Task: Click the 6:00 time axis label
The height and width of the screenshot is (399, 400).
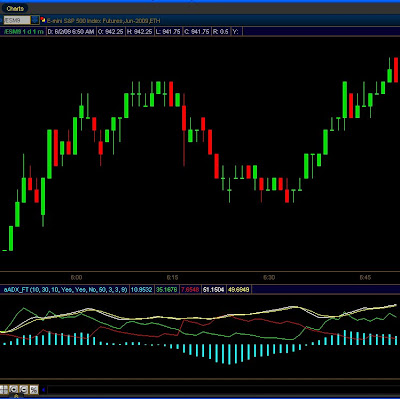Action: [76, 277]
